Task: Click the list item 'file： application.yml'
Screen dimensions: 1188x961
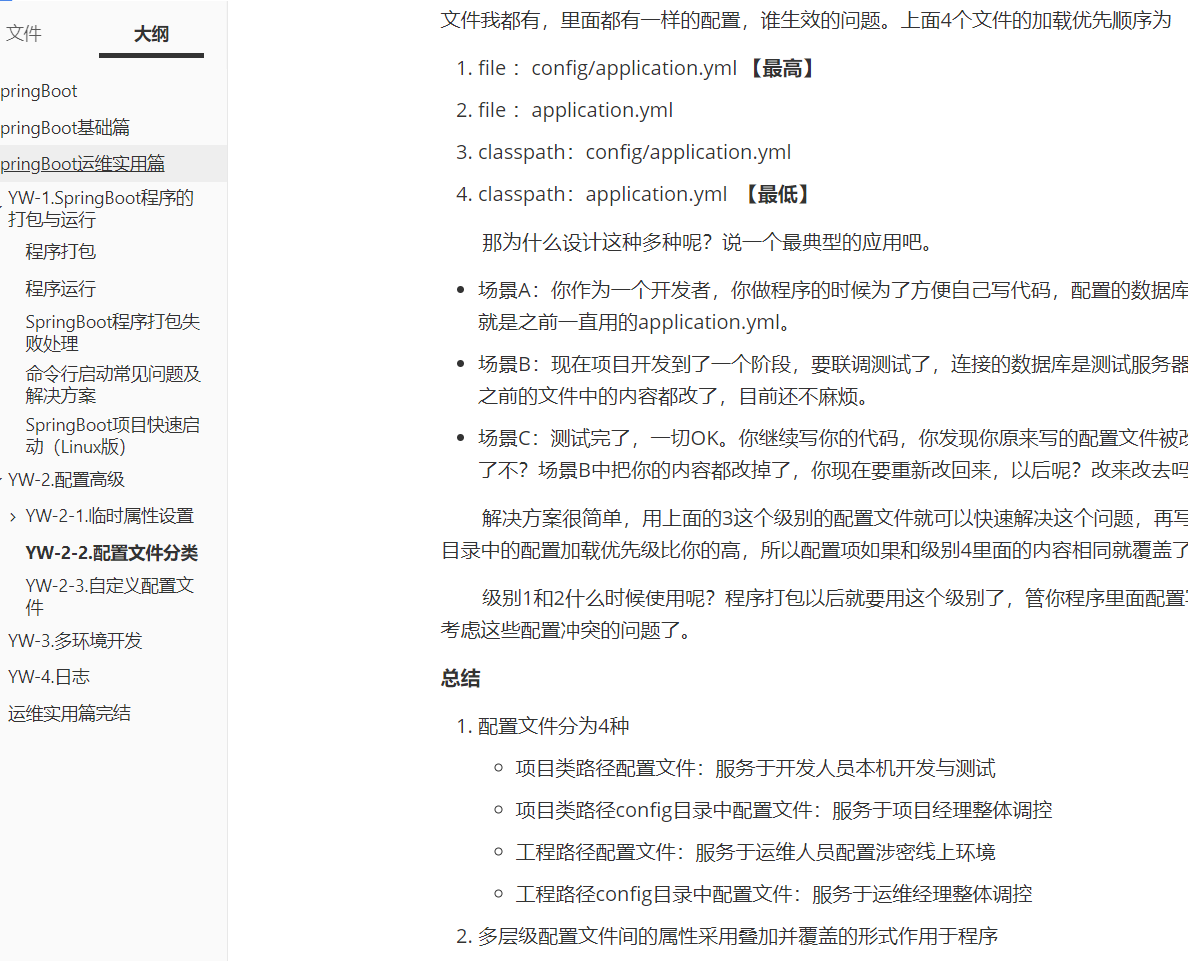Action: [575, 110]
